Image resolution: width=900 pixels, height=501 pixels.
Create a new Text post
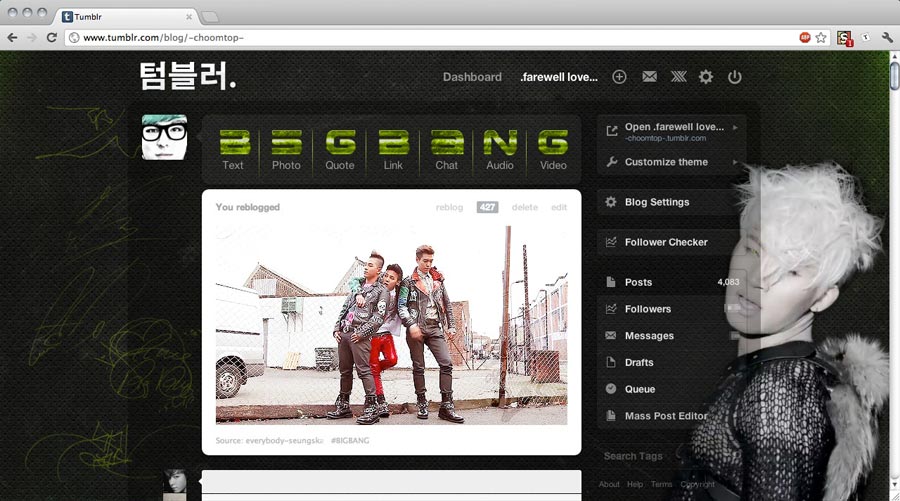tap(233, 150)
